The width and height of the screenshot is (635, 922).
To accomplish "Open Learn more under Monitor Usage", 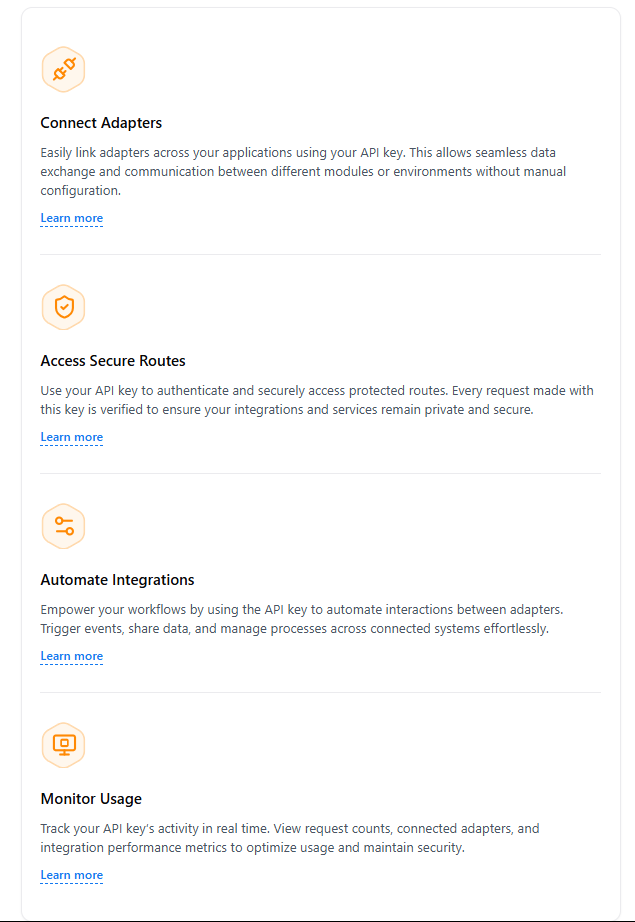I will (x=71, y=875).
